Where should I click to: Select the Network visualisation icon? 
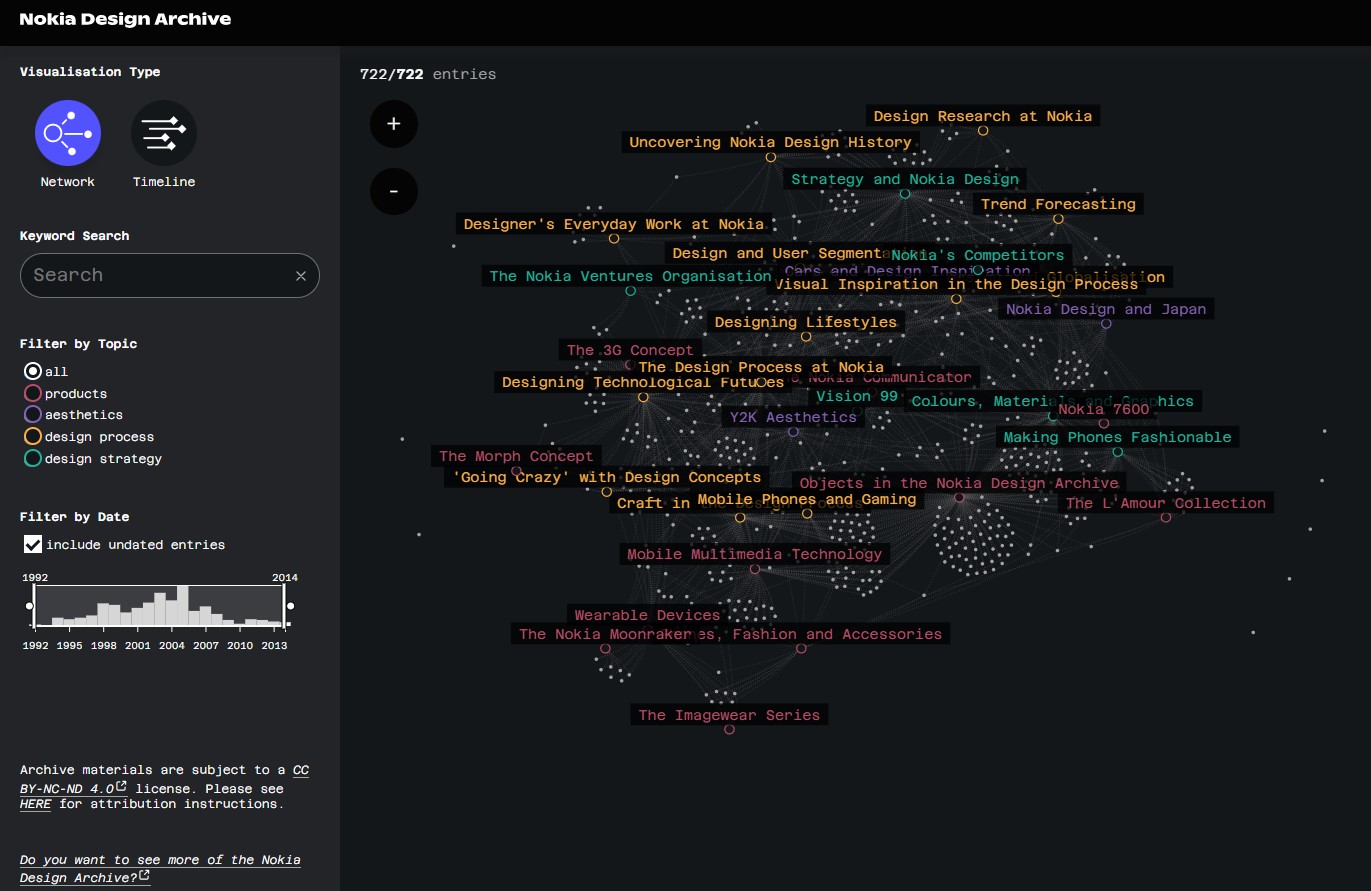coord(68,133)
